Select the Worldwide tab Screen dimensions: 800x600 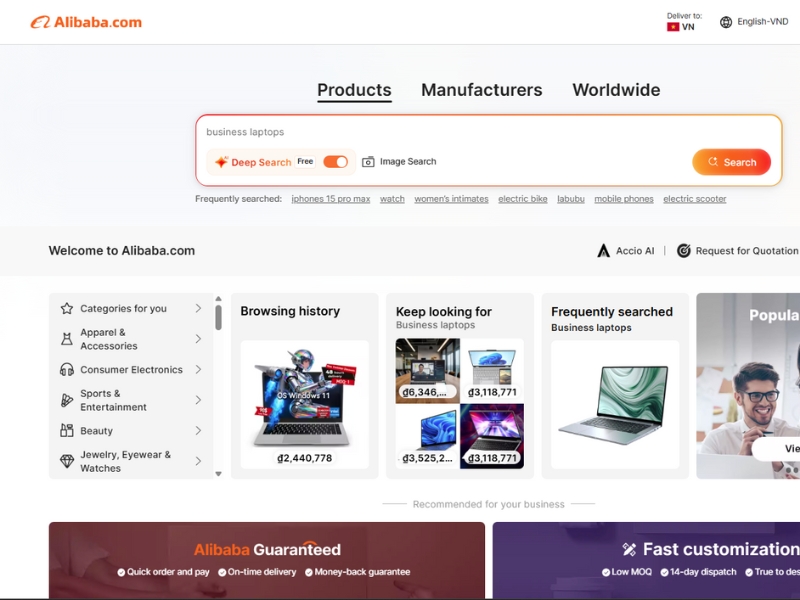coord(616,90)
